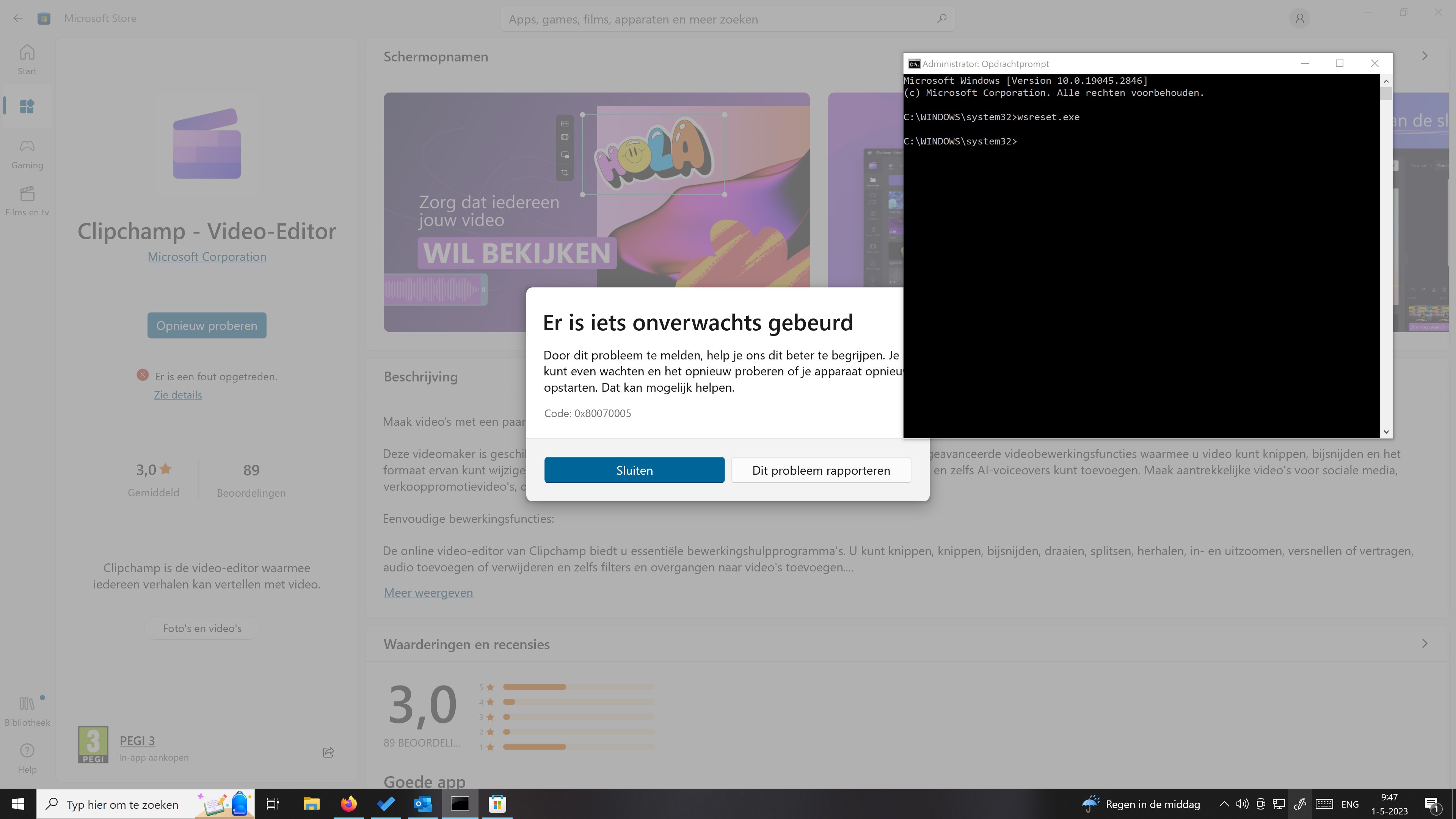Open Outlook from taskbar
The height and width of the screenshot is (819, 1456).
pos(423,804)
